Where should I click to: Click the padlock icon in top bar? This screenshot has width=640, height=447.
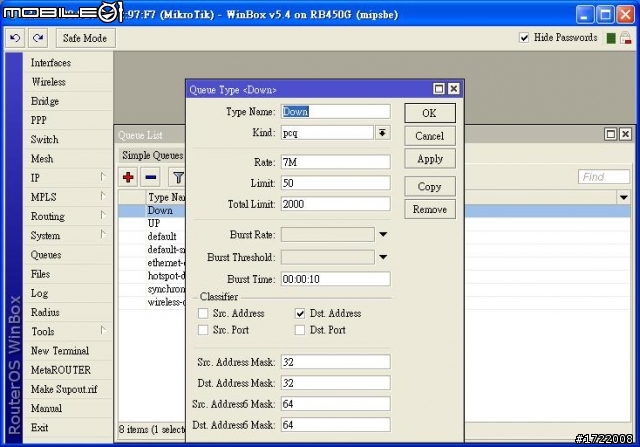(x=625, y=38)
